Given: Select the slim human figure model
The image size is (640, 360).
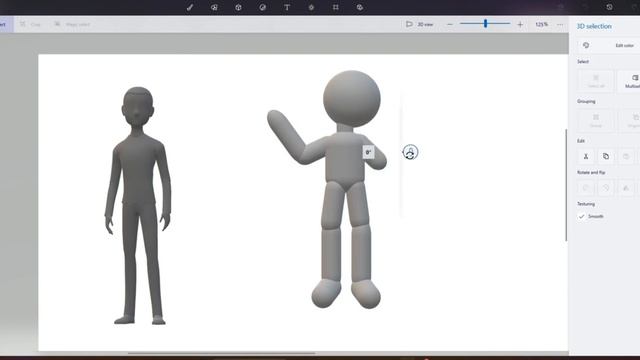Looking at the screenshot, I should (x=138, y=205).
